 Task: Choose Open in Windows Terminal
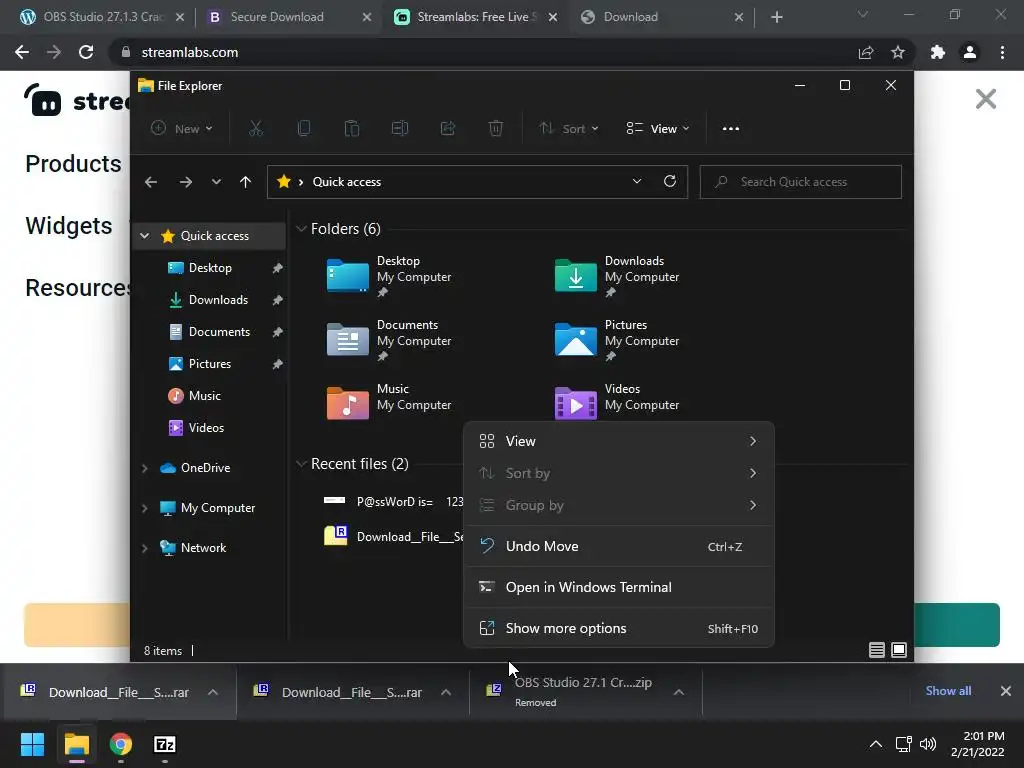618,587
